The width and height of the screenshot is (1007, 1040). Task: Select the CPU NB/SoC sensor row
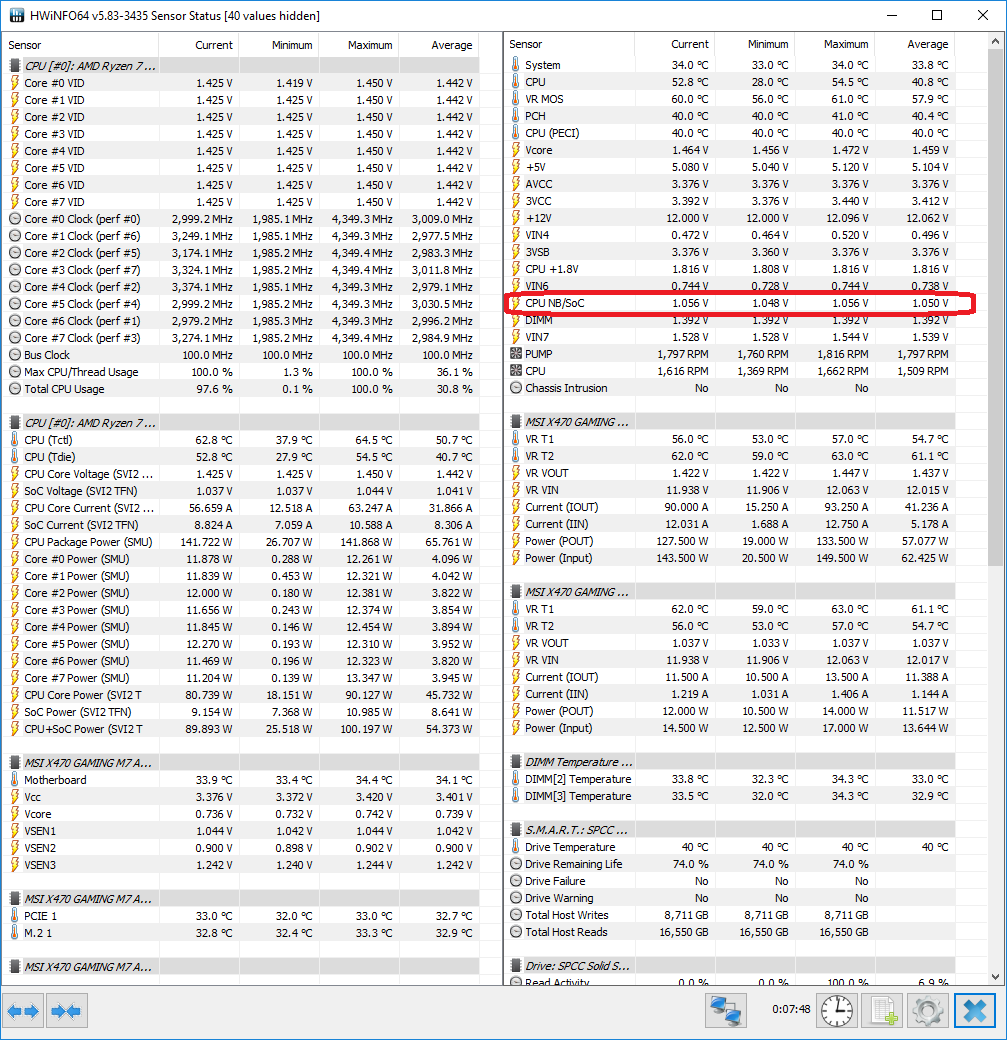729,303
